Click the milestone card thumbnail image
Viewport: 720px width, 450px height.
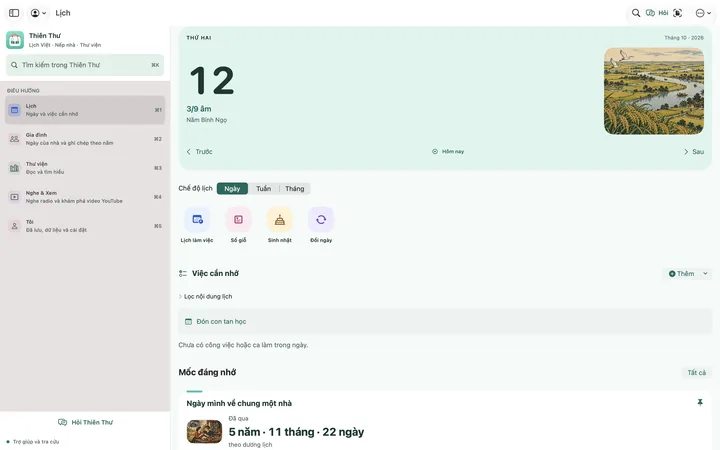tap(204, 431)
